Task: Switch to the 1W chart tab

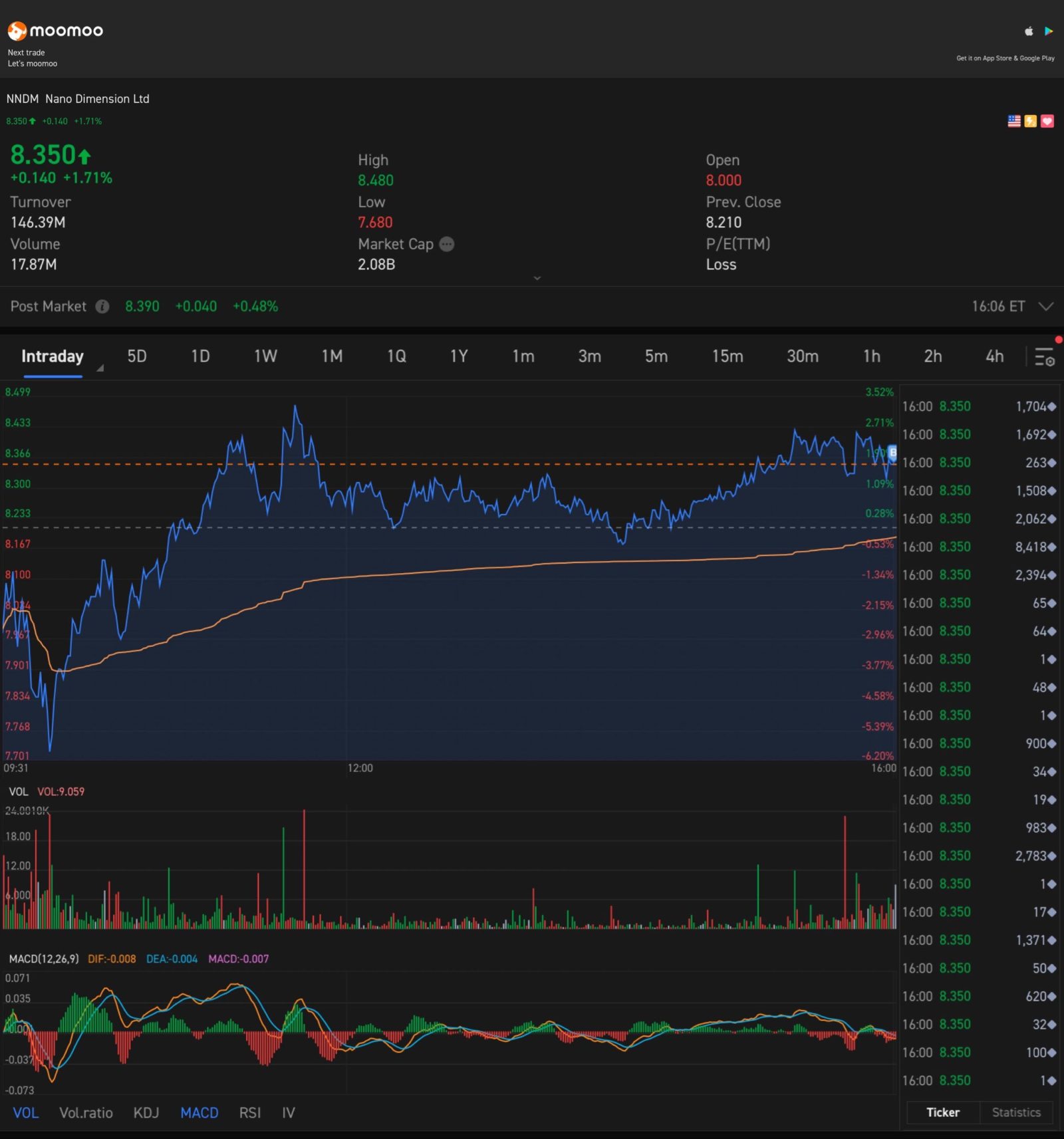Action: coord(265,356)
